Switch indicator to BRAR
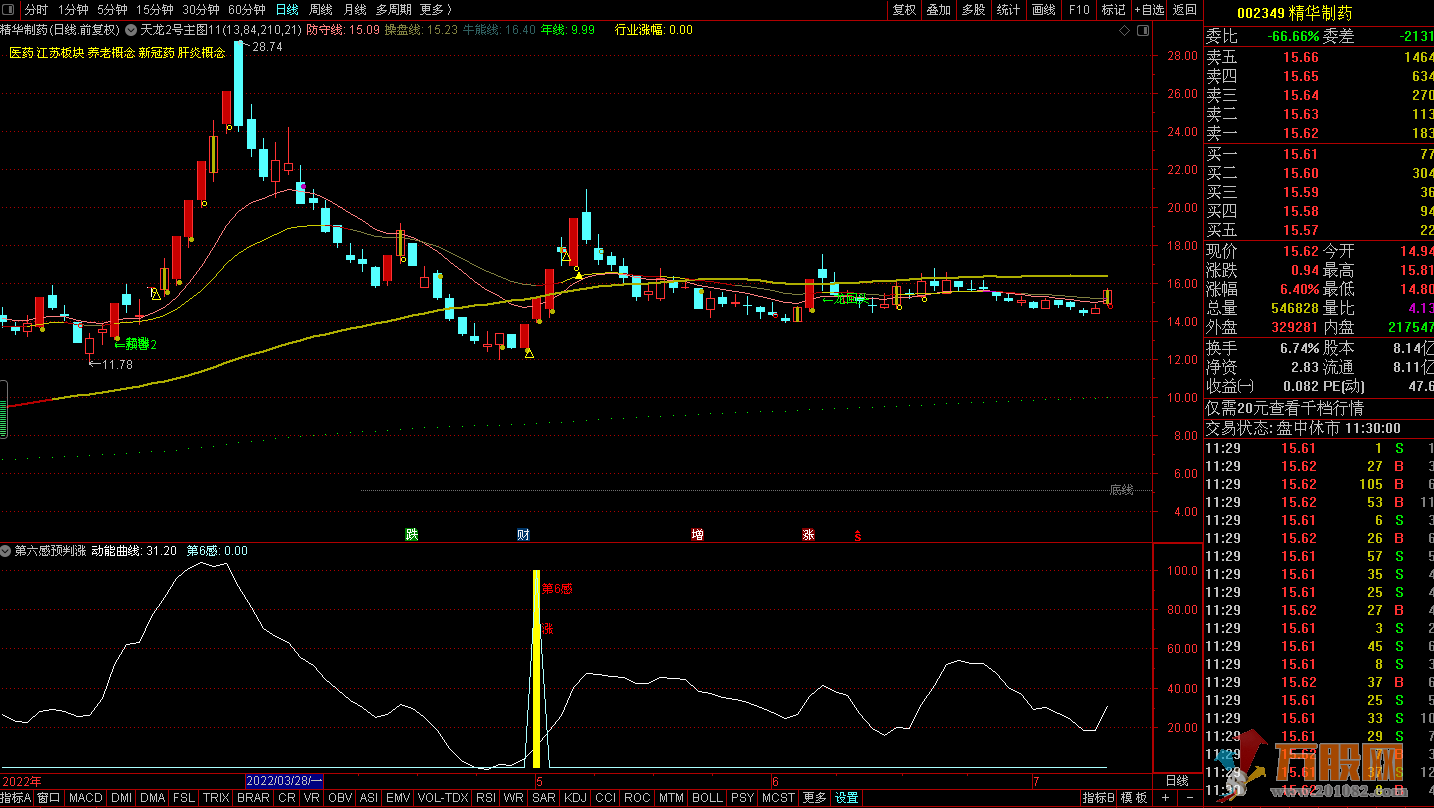1434x808 pixels. coord(253,798)
